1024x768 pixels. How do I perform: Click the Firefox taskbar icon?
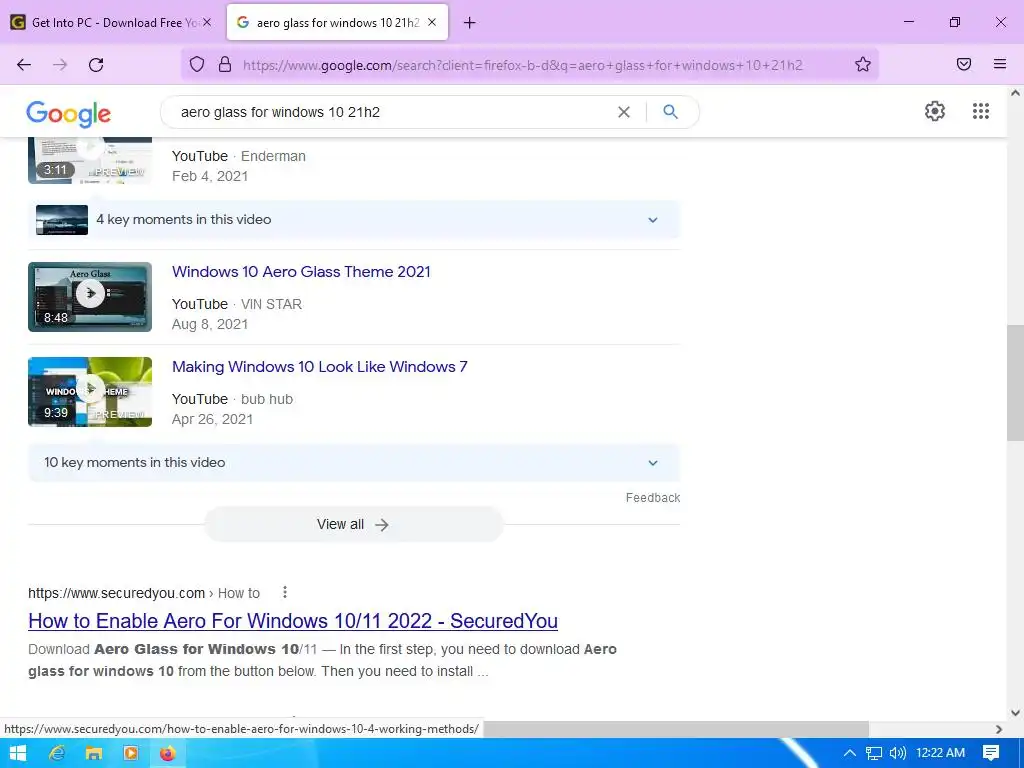coord(167,753)
